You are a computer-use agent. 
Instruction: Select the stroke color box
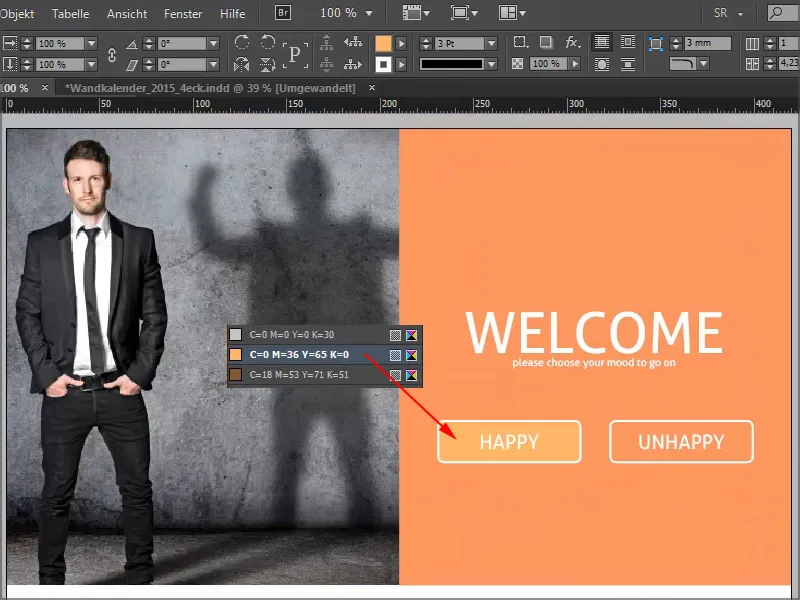pos(383,64)
